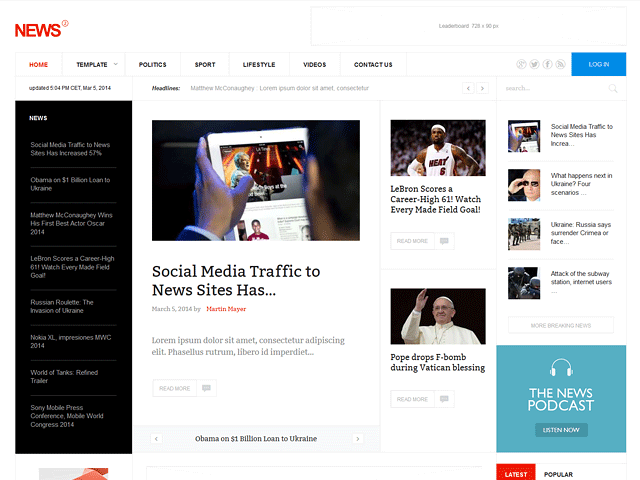Show next headline in ticker
This screenshot has width=640, height=480.
[482, 88]
